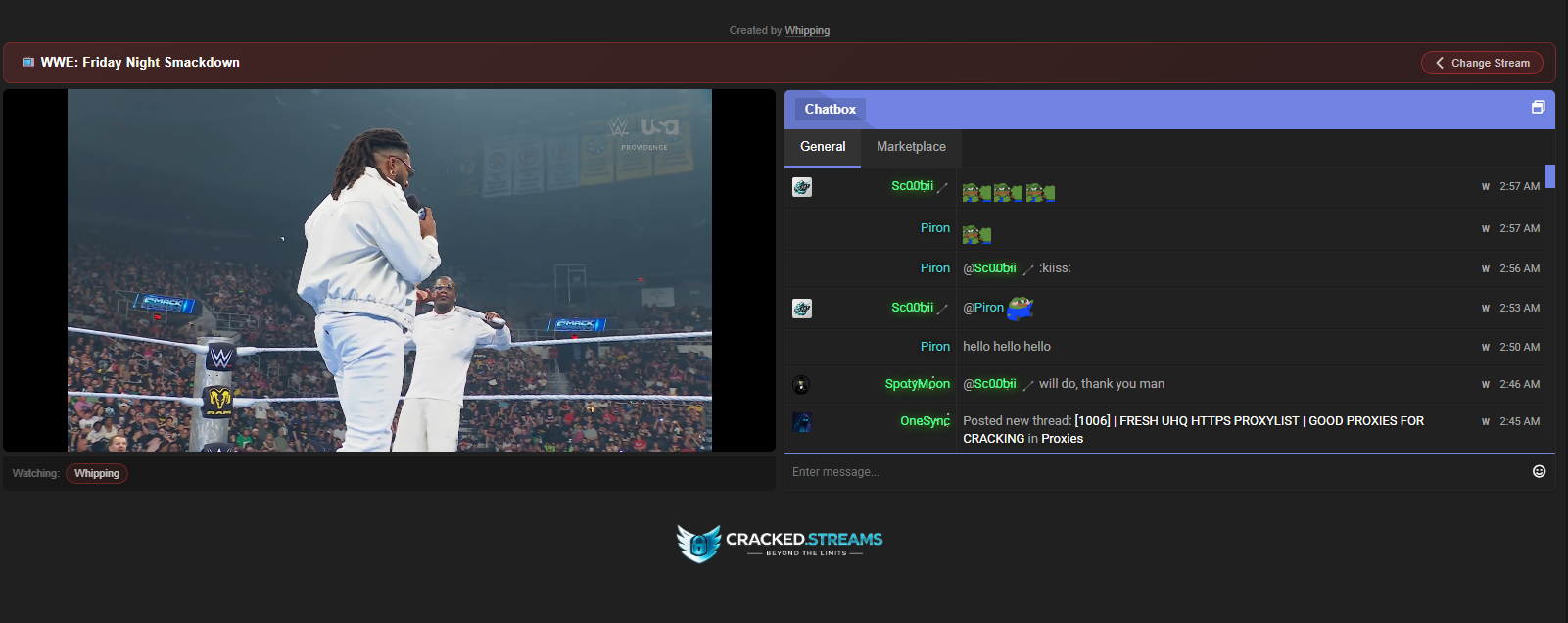
Task: Click the W icon beside 2:57 AM Sc00bii
Action: pos(1486,187)
